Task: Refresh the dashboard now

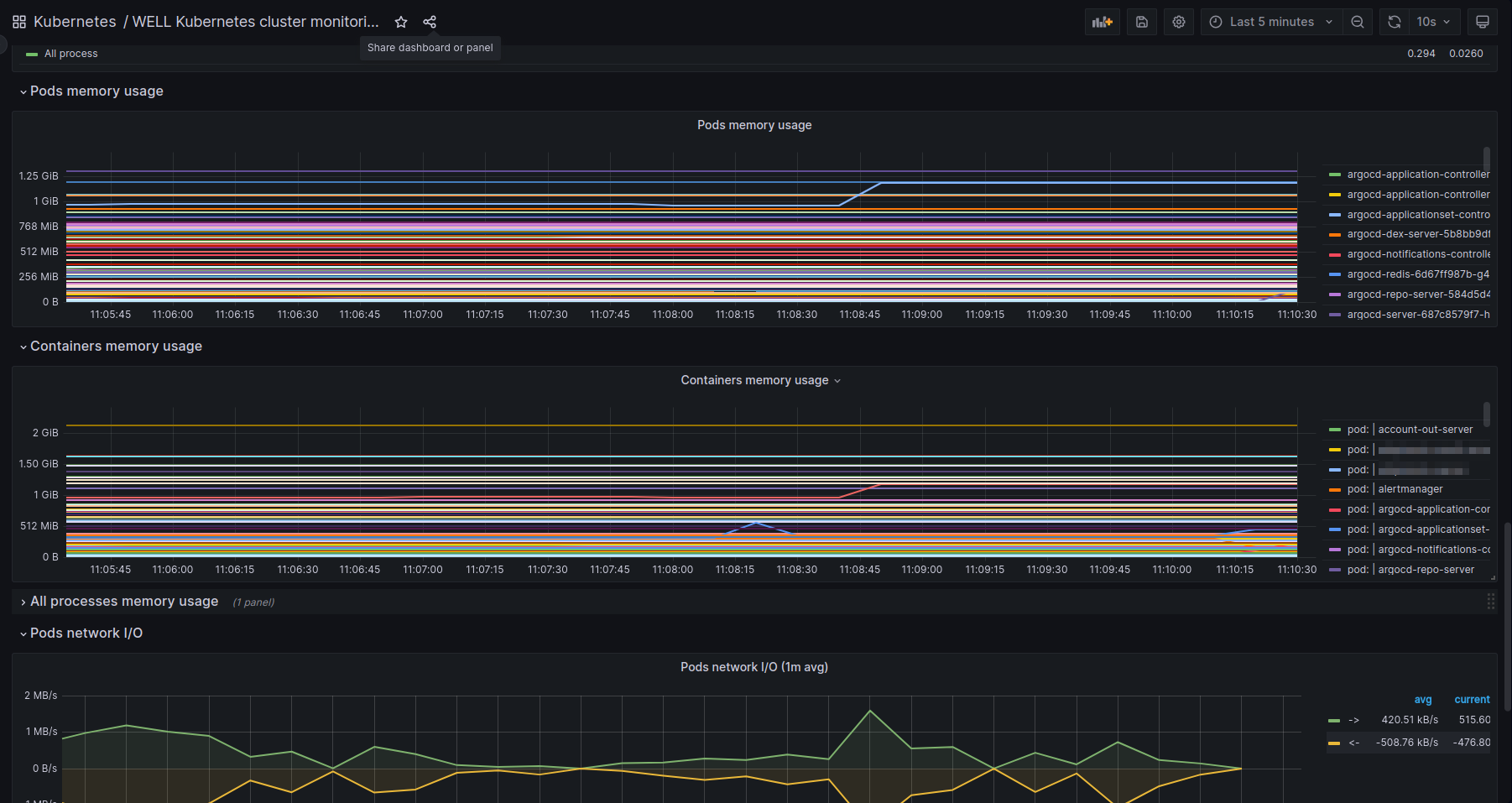Action: (x=1395, y=22)
